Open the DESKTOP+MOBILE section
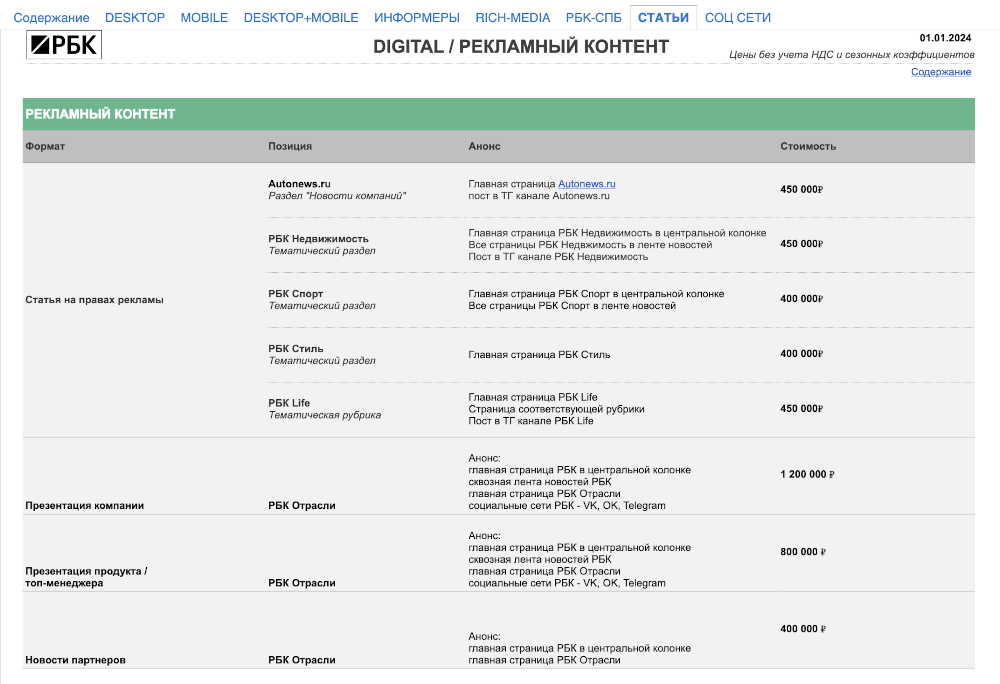This screenshot has height=684, width=1000. pos(302,17)
